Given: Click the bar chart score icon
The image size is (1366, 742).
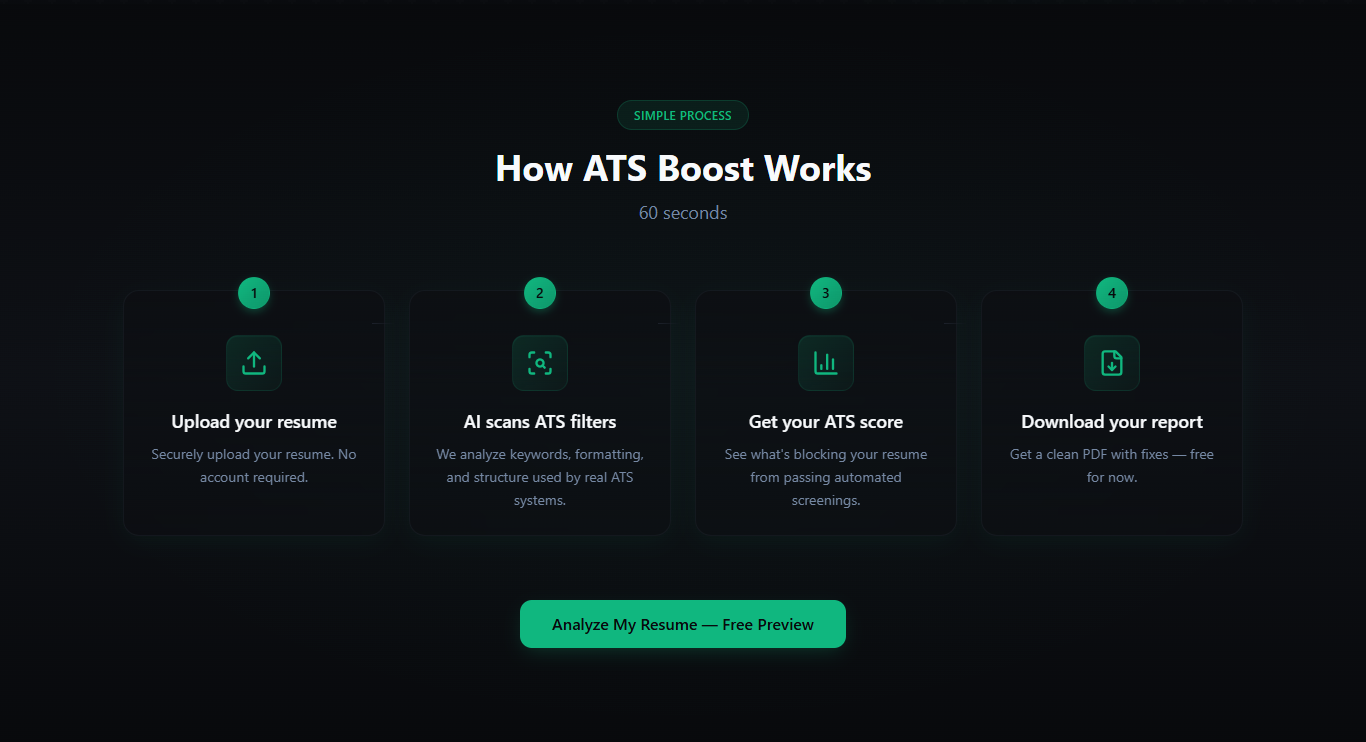Looking at the screenshot, I should (826, 363).
